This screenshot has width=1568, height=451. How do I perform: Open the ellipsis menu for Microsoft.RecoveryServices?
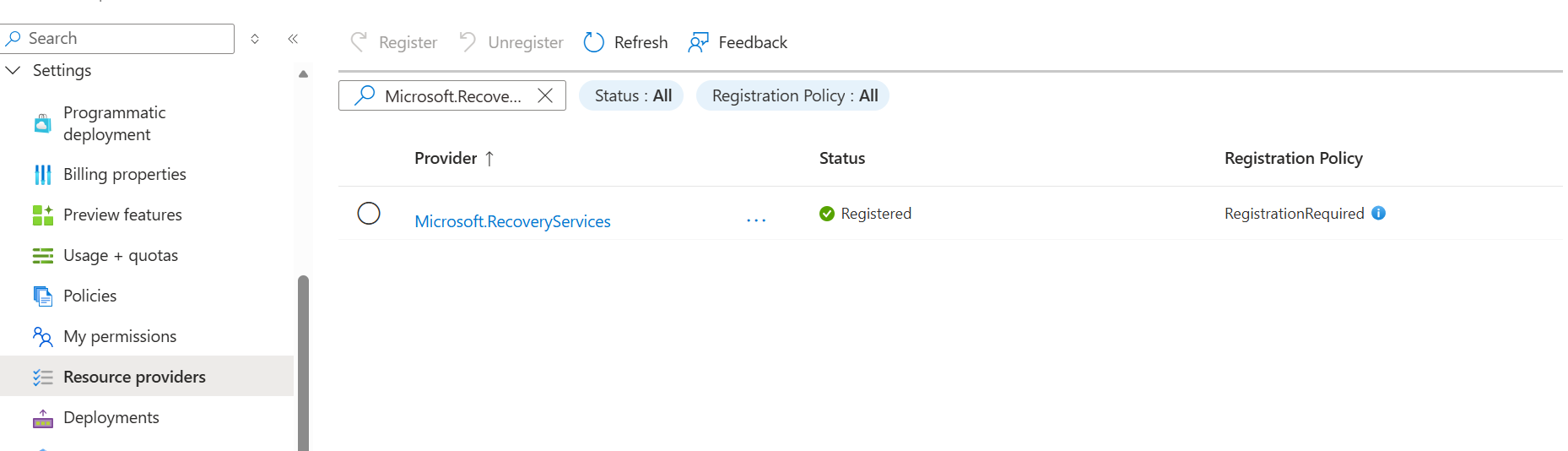[x=756, y=220]
